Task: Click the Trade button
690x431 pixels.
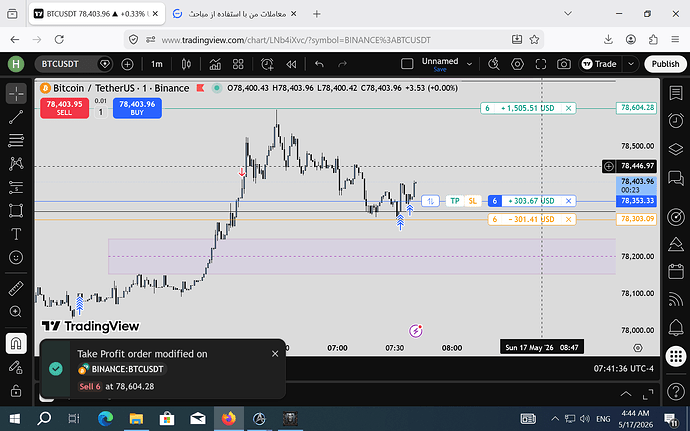Action: coord(600,64)
